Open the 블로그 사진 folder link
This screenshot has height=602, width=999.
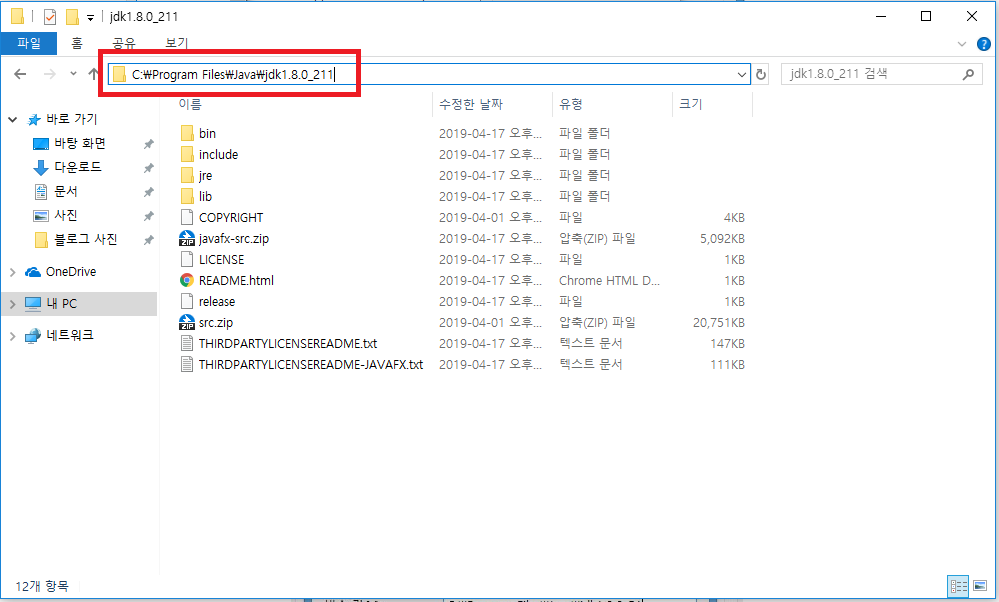pos(85,240)
